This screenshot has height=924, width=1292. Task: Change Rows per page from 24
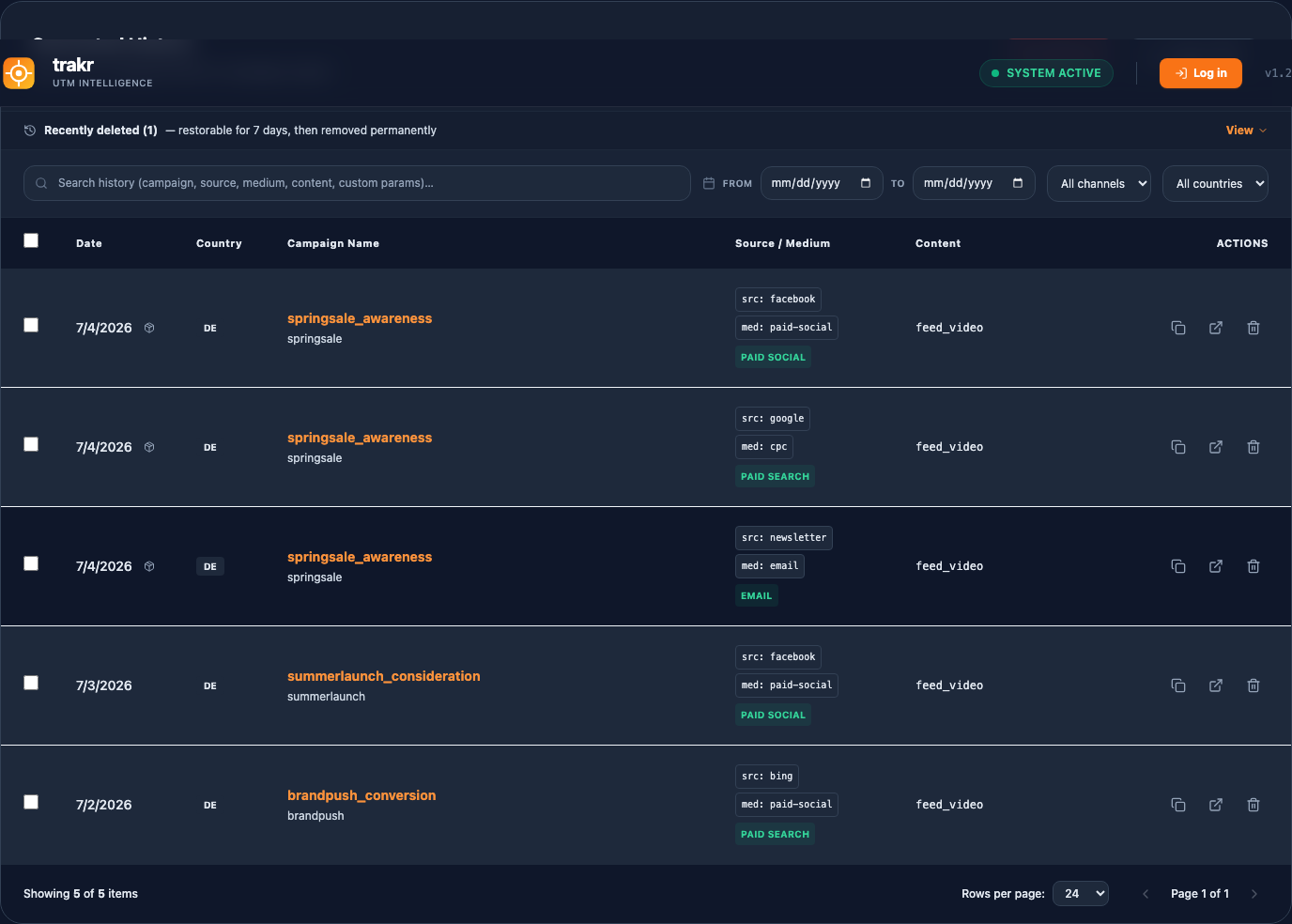[1081, 894]
